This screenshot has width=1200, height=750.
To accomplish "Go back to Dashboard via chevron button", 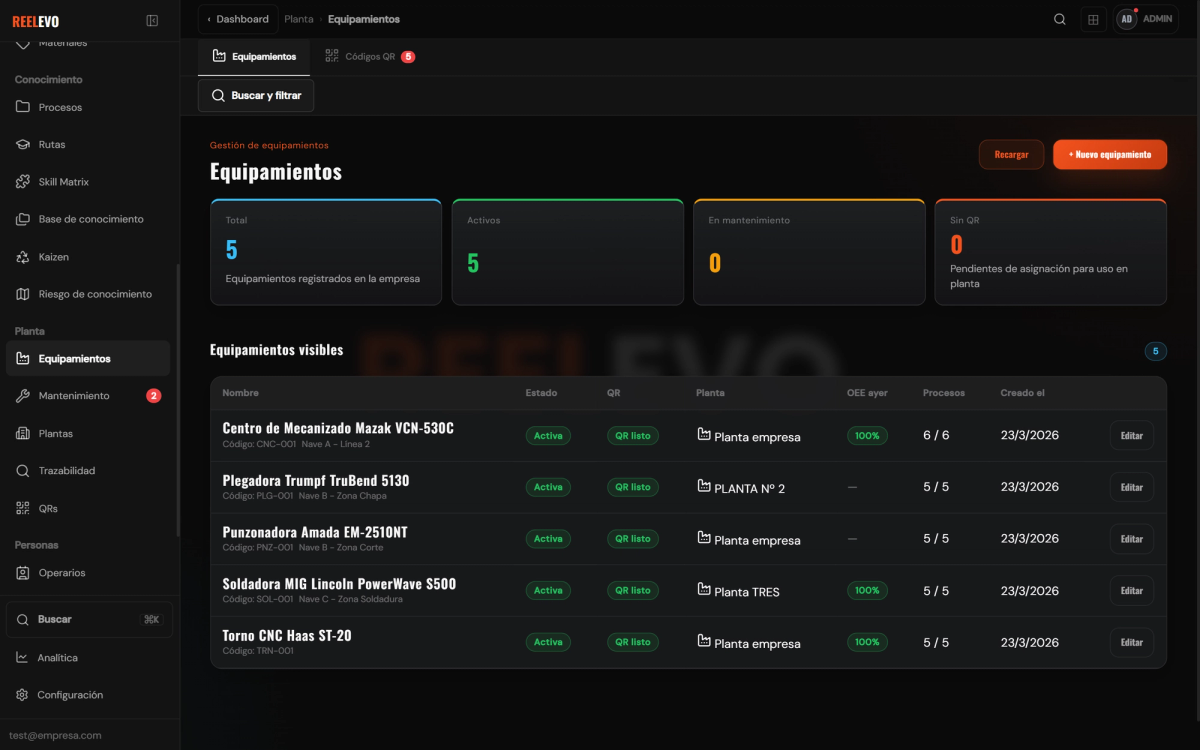I will (x=238, y=19).
